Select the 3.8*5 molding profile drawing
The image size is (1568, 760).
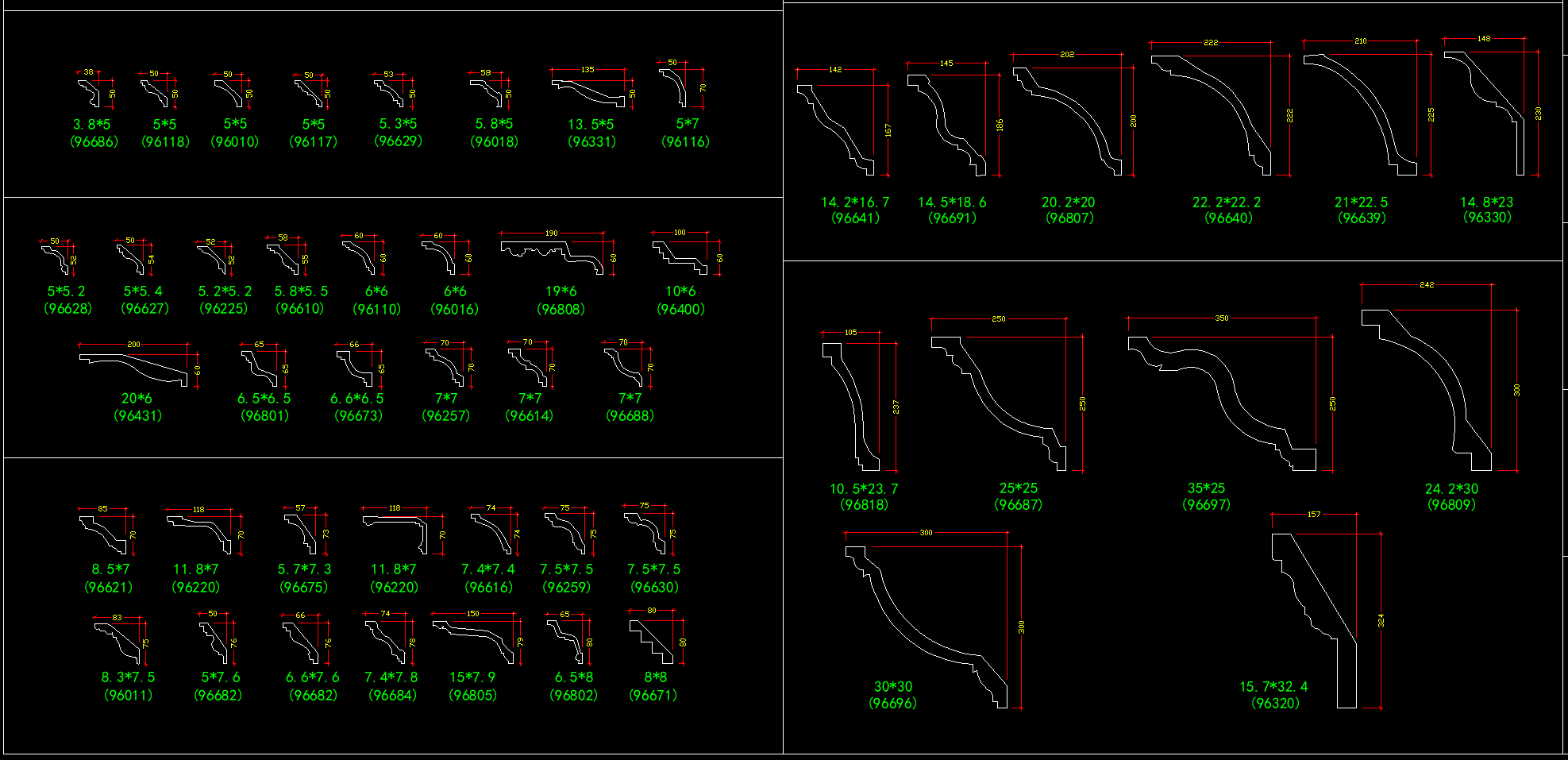[x=90, y=93]
